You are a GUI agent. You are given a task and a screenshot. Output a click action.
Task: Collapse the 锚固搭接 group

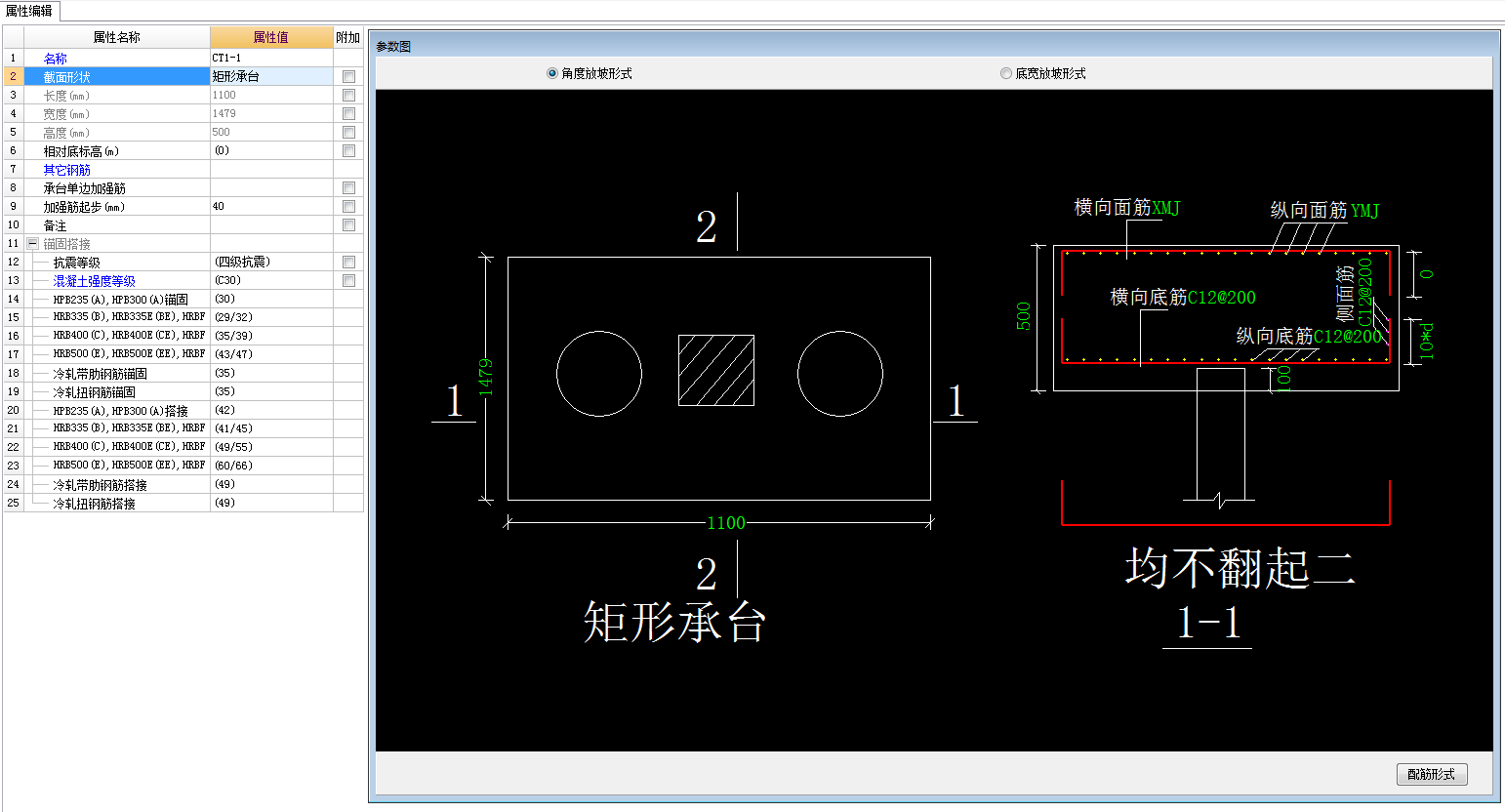coord(32,243)
